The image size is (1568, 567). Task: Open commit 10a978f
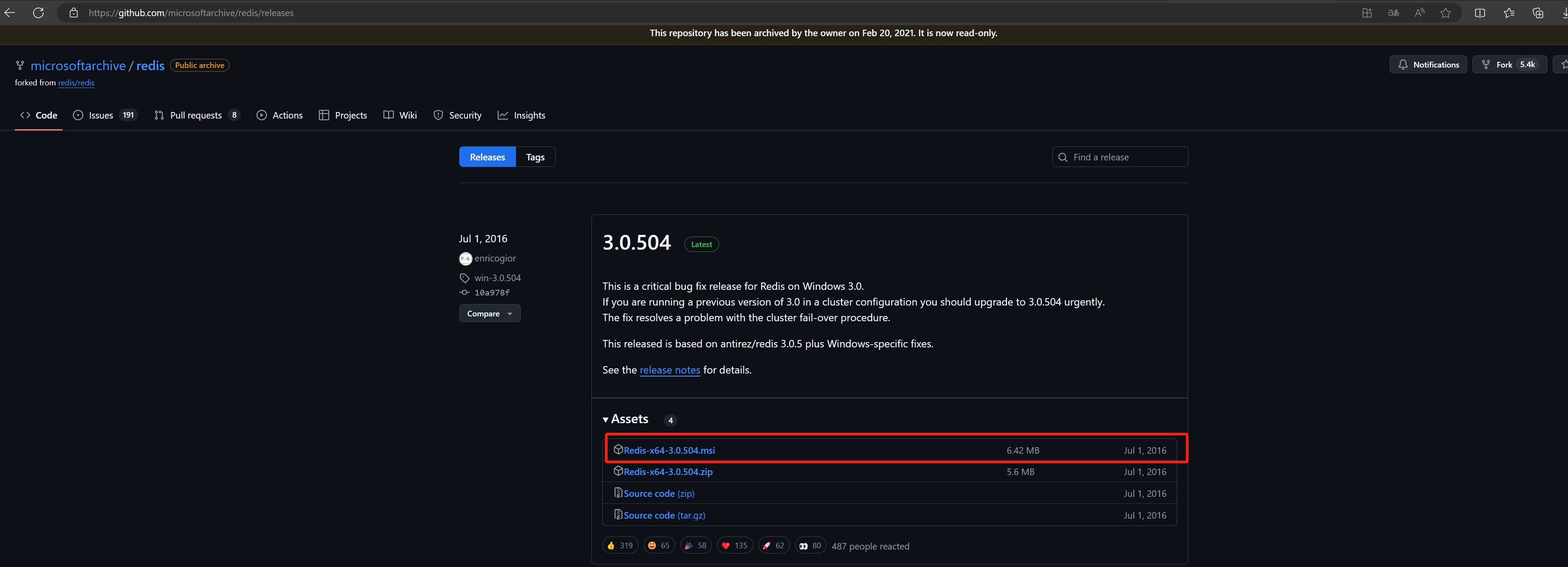pyautogui.click(x=492, y=292)
